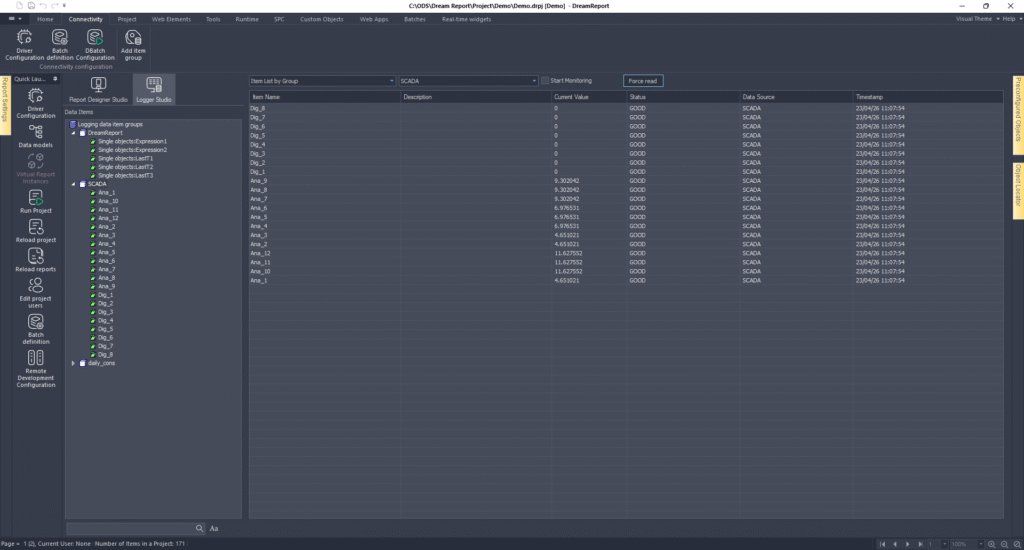The width and height of the screenshot is (1024, 550).
Task: Open the Home ribbon tab
Action: coord(45,19)
